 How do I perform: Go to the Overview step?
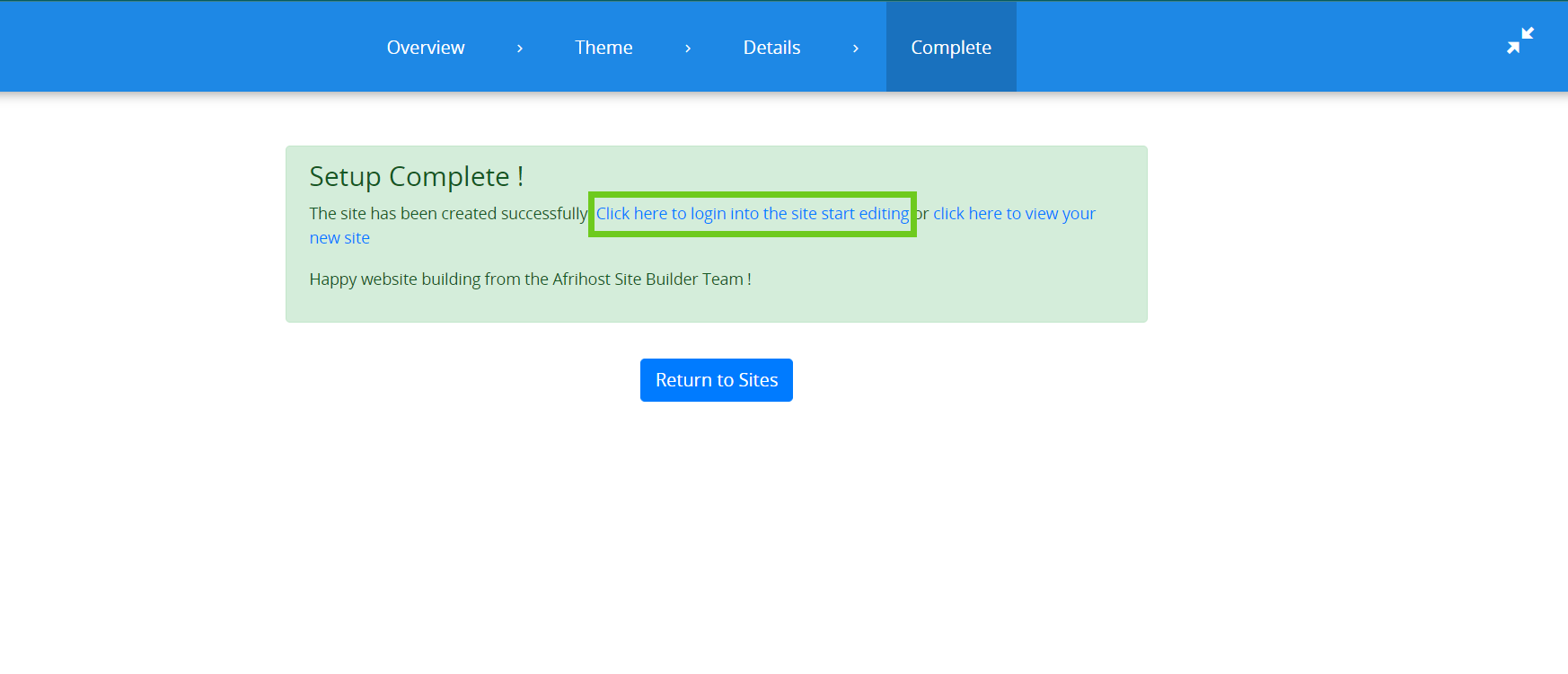tap(426, 48)
